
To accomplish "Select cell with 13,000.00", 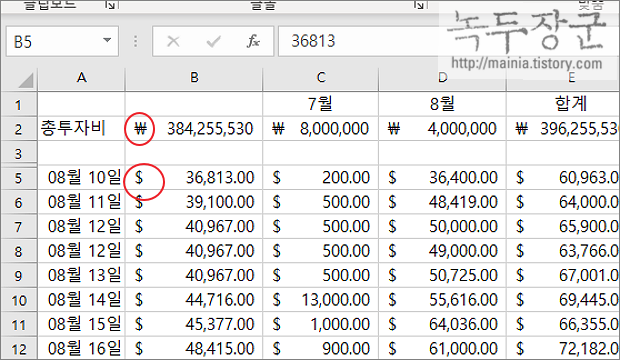I will (x=321, y=300).
